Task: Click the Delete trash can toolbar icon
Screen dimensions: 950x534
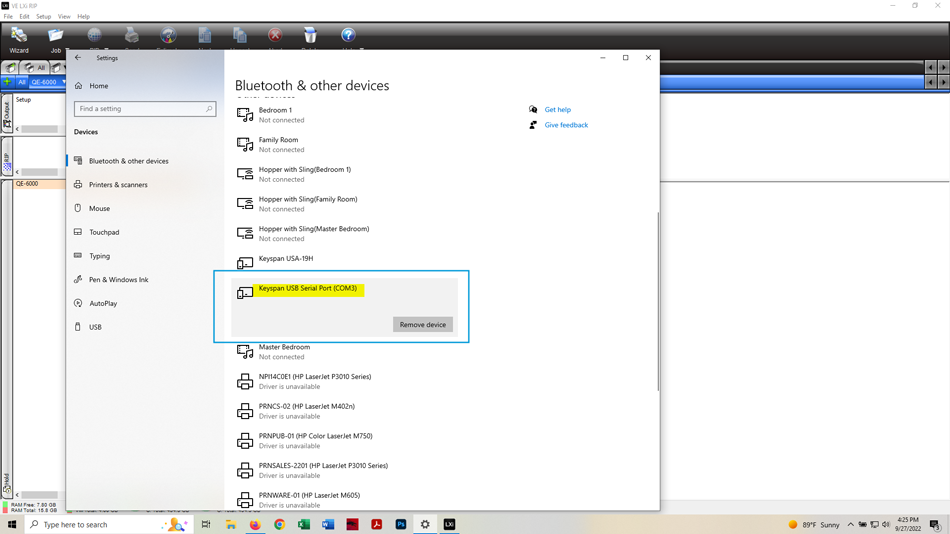Action: tap(310, 37)
